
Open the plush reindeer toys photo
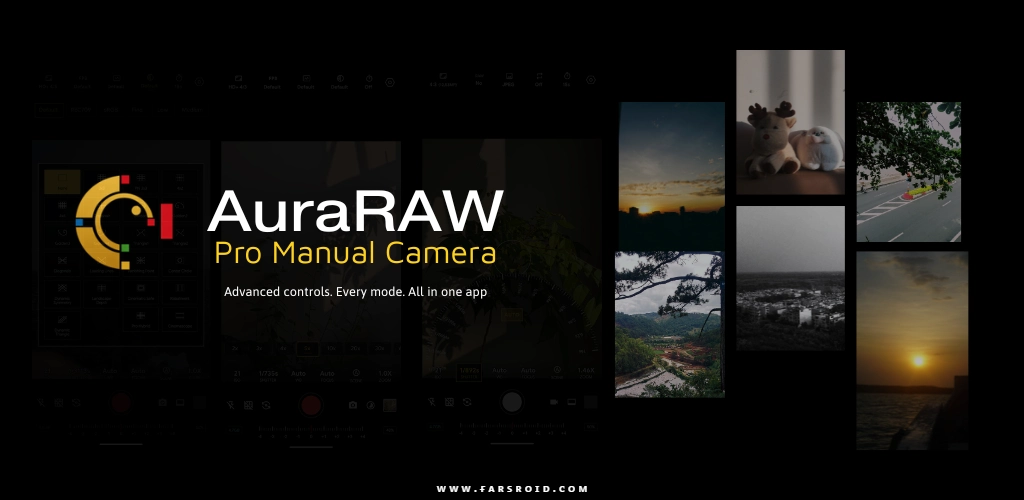[790, 122]
